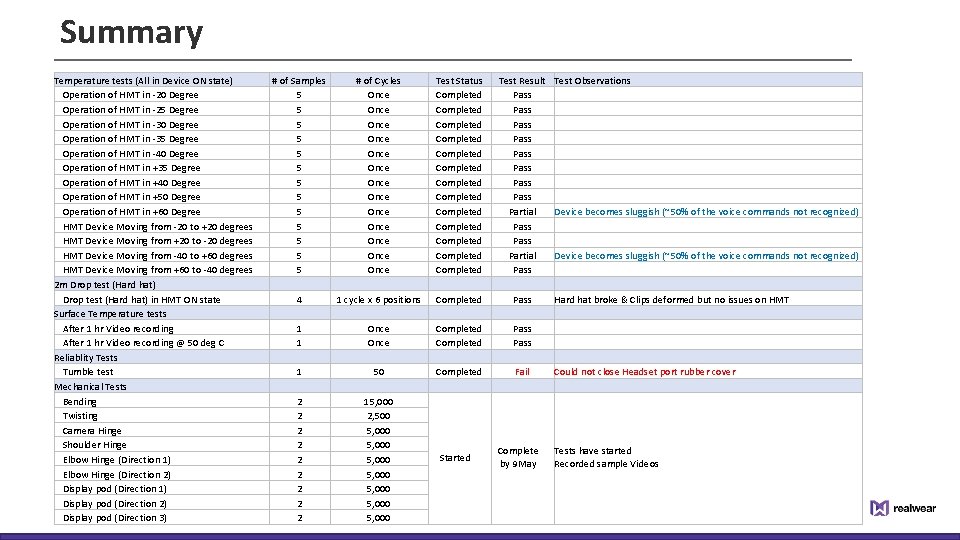
Task: Select 'Elbow Hinge (Direction 2)' row label
Action: click(116, 474)
